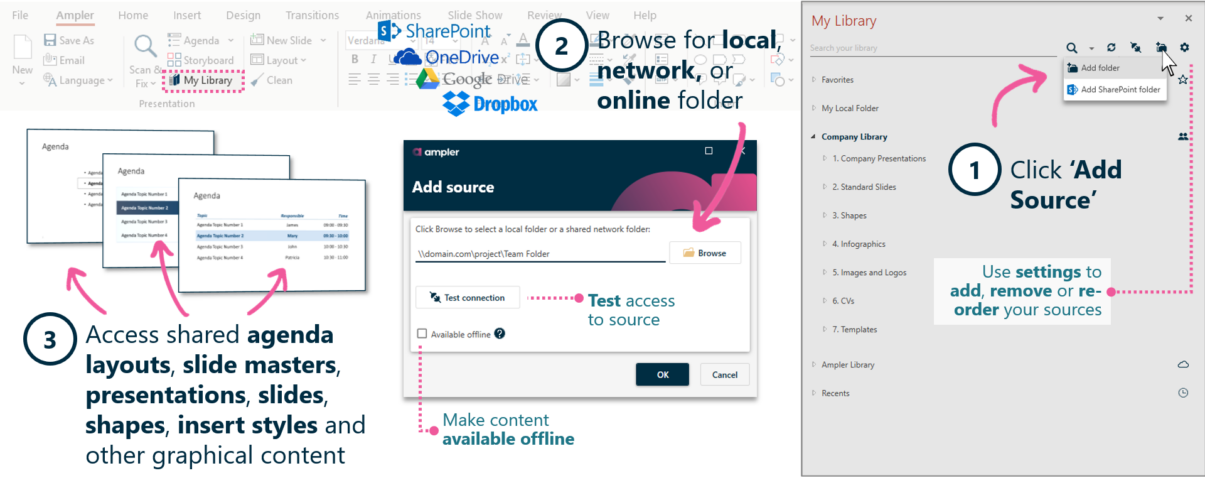Open the Language dropdown in ribbon

pos(80,80)
